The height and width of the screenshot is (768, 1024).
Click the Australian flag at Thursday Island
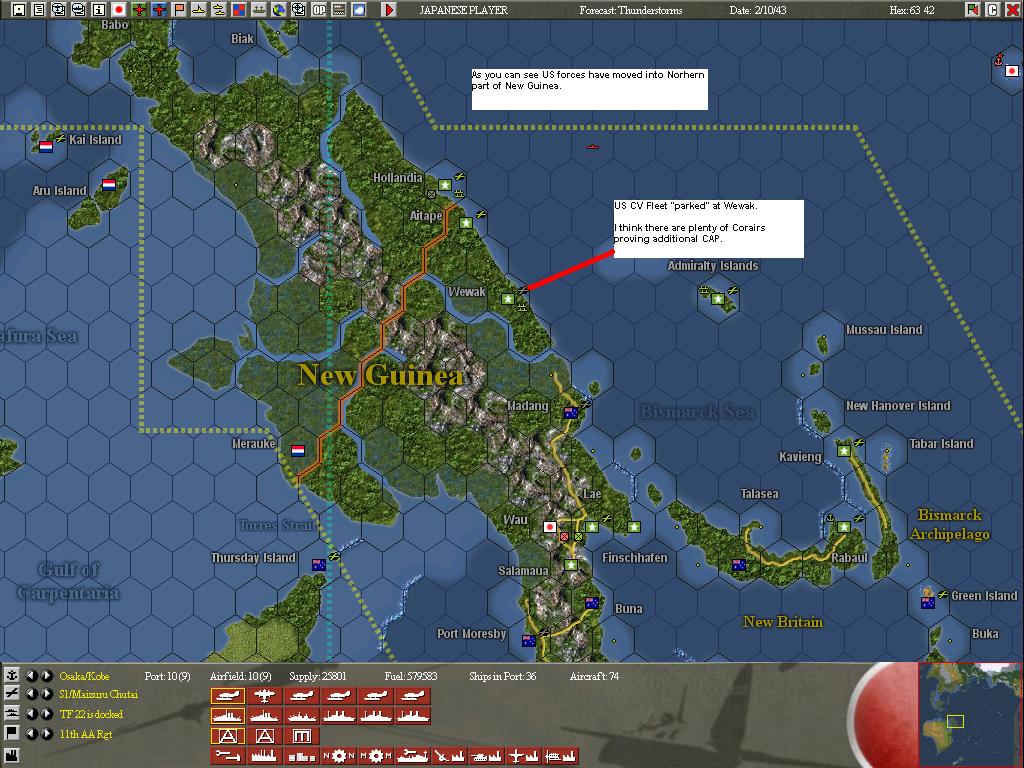pyautogui.click(x=319, y=565)
